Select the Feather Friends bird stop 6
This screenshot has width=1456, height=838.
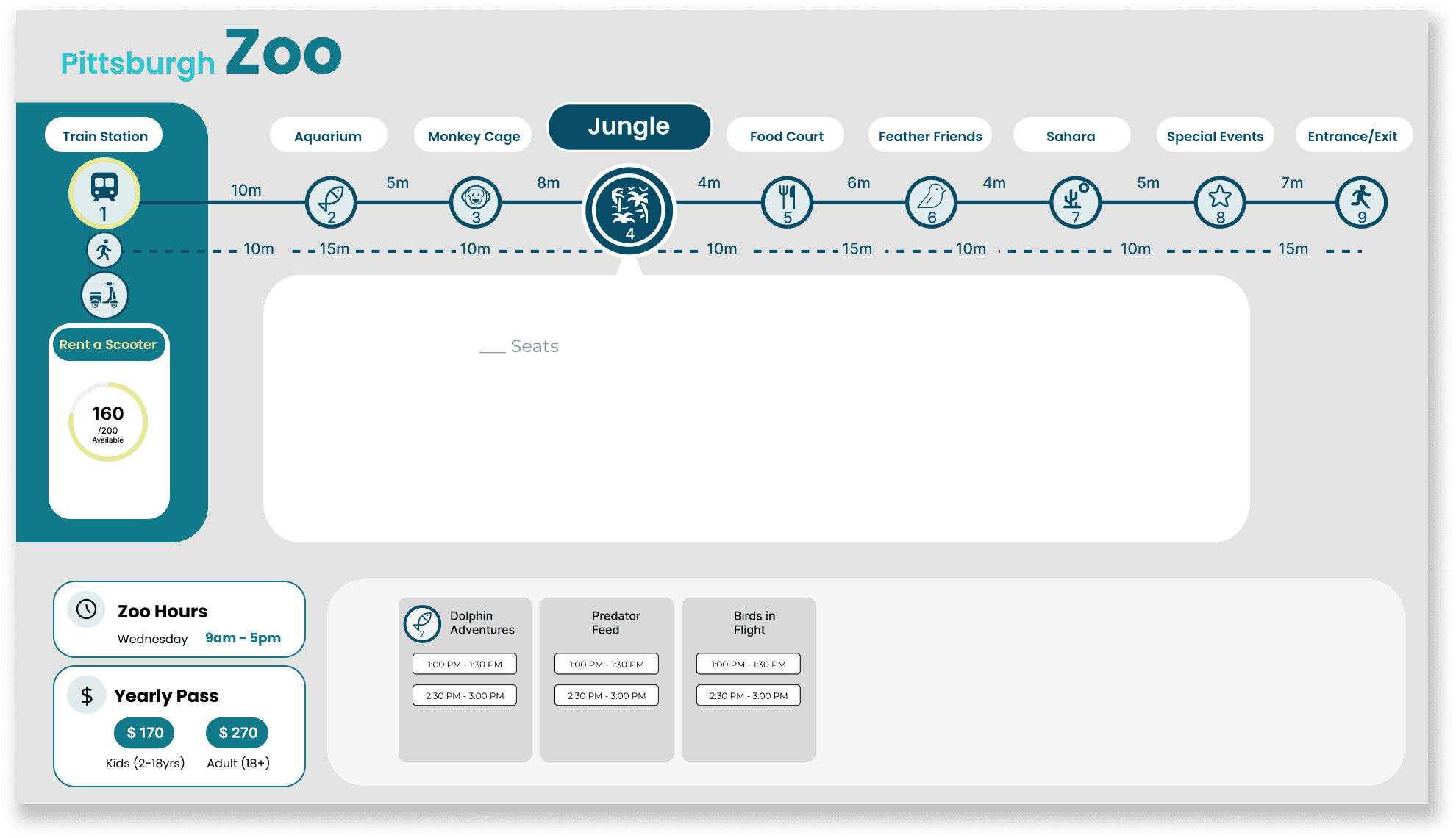(931, 202)
